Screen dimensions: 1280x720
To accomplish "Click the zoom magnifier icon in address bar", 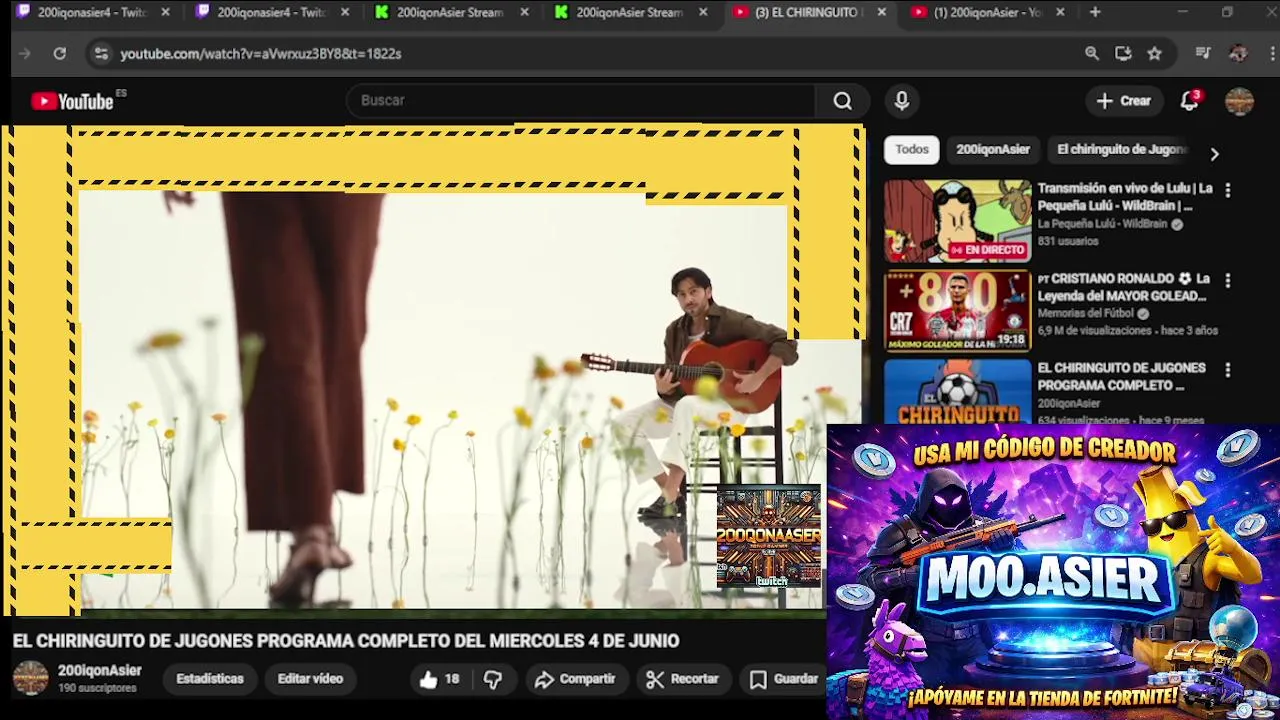I will [1092, 54].
